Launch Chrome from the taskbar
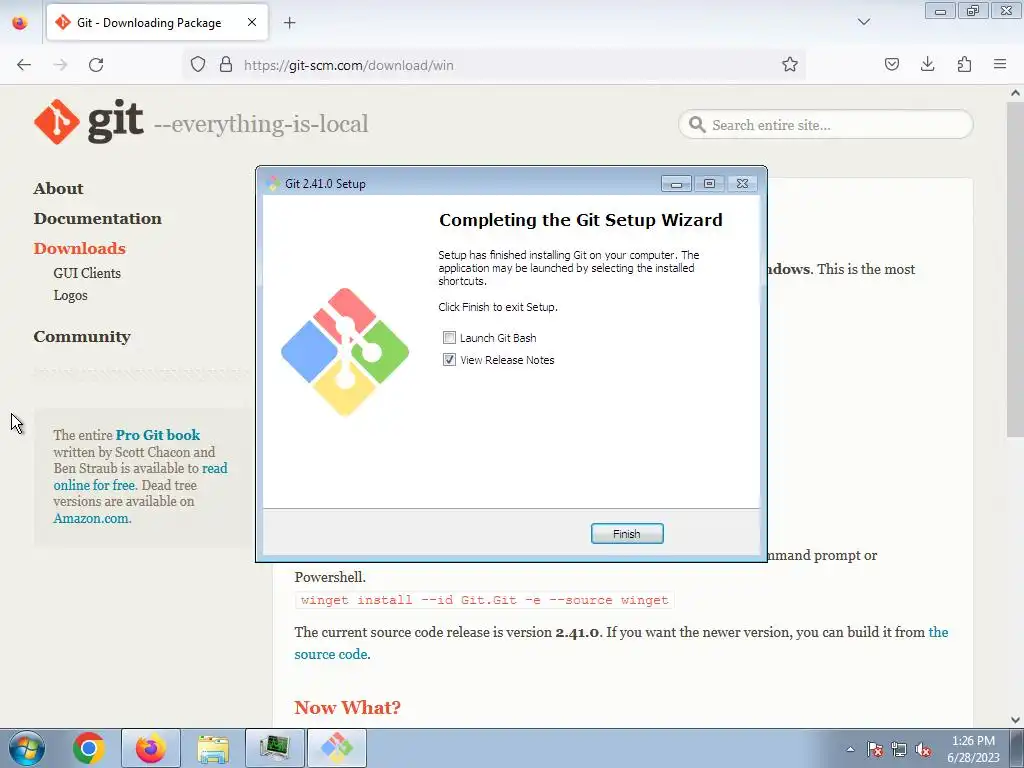The width and height of the screenshot is (1024, 768). tap(89, 748)
